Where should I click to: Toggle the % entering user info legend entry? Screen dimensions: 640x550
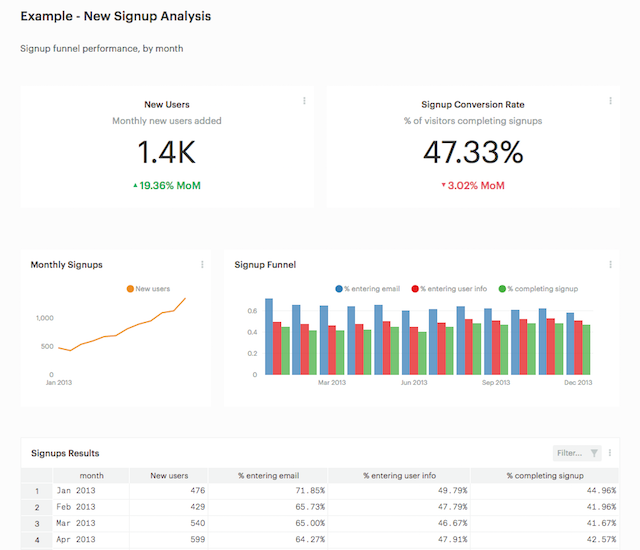[x=449, y=288]
